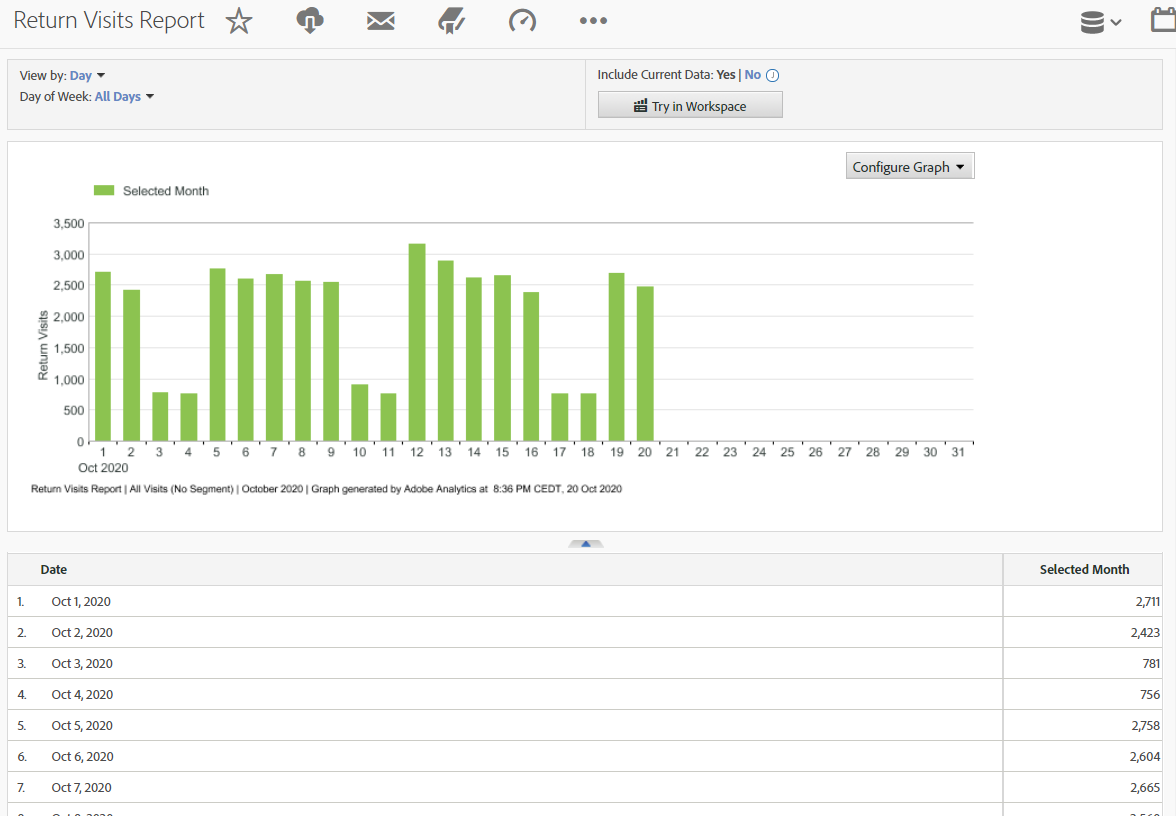Open the email envelope icon
Image resolution: width=1176 pixels, height=816 pixels.
coord(381,21)
